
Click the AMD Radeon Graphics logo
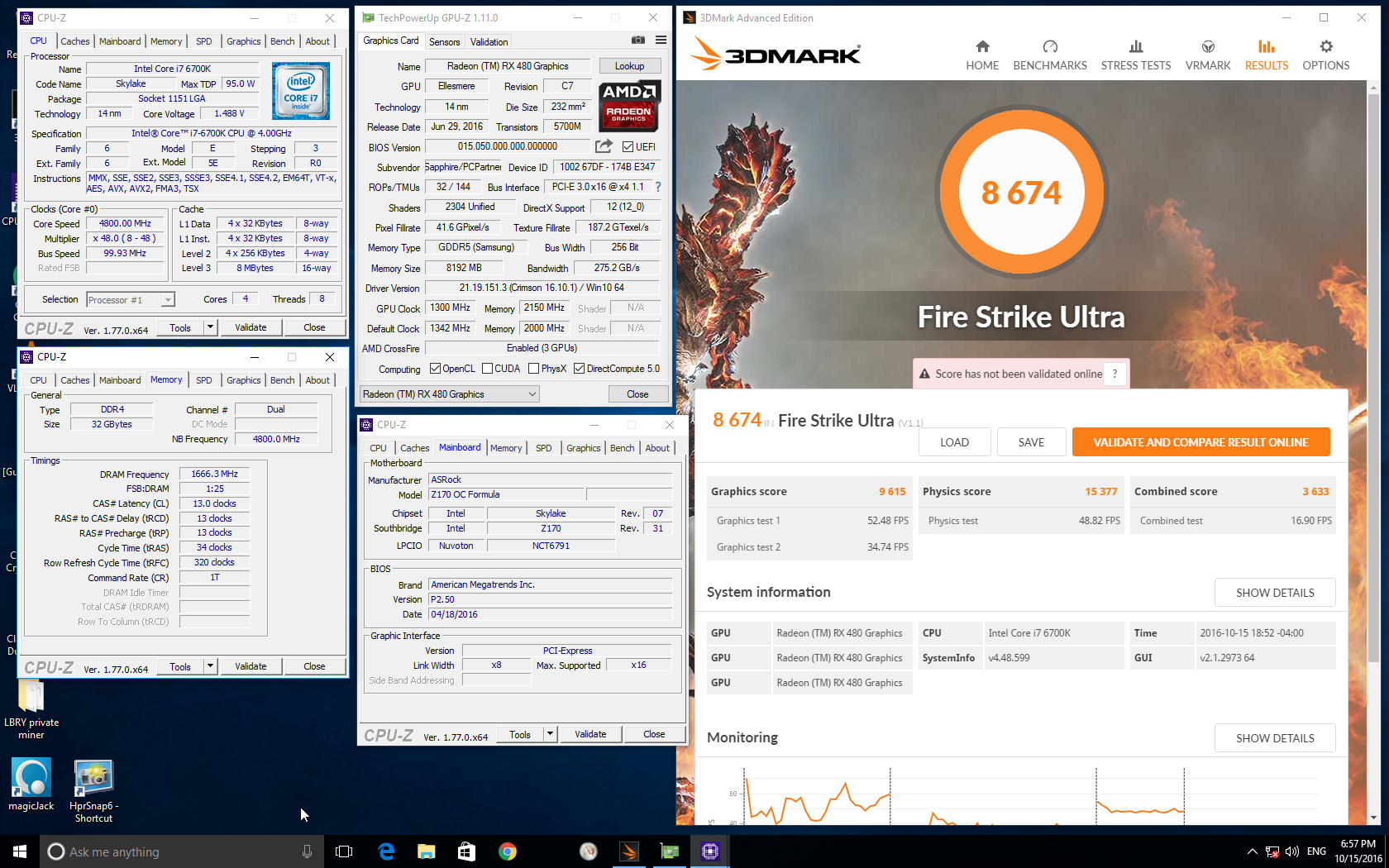click(x=629, y=106)
